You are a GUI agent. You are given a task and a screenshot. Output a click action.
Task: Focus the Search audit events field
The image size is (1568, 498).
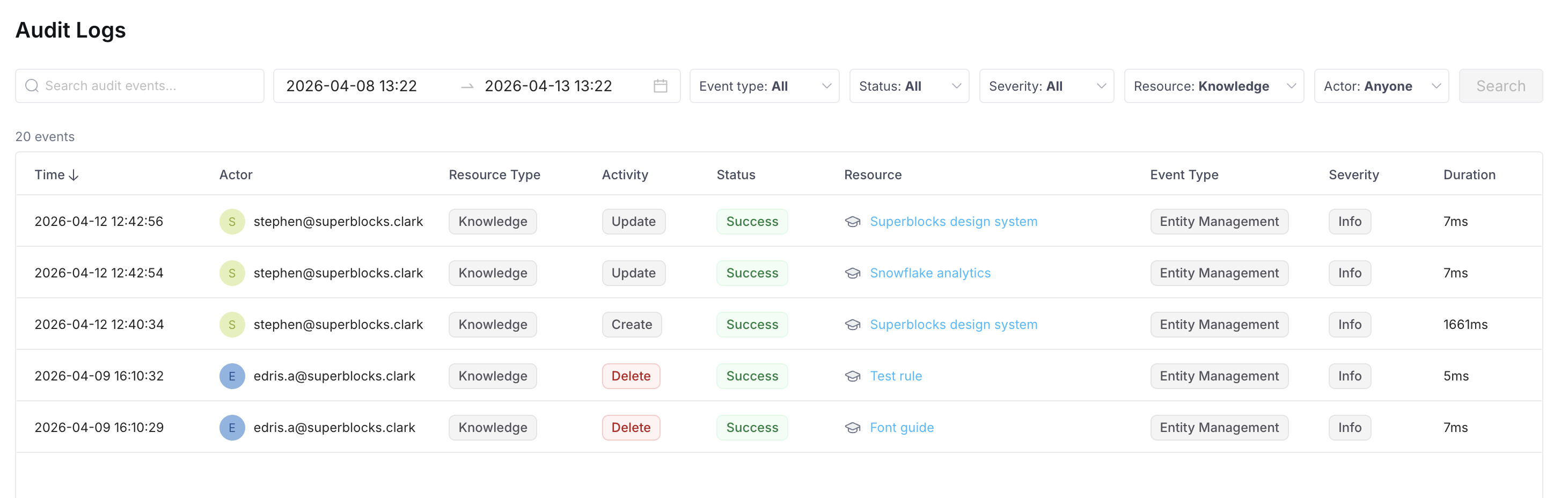click(x=146, y=86)
